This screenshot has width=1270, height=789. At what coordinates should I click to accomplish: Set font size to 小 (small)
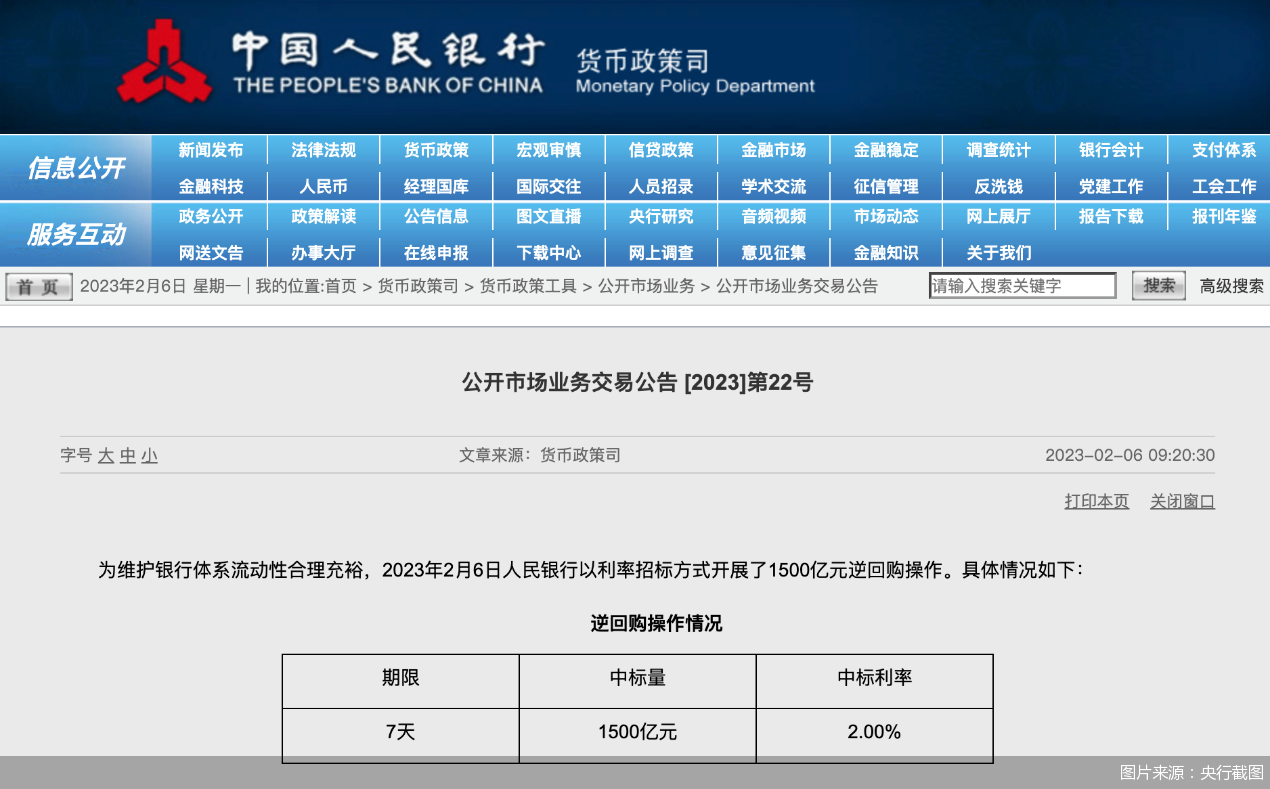click(x=149, y=456)
